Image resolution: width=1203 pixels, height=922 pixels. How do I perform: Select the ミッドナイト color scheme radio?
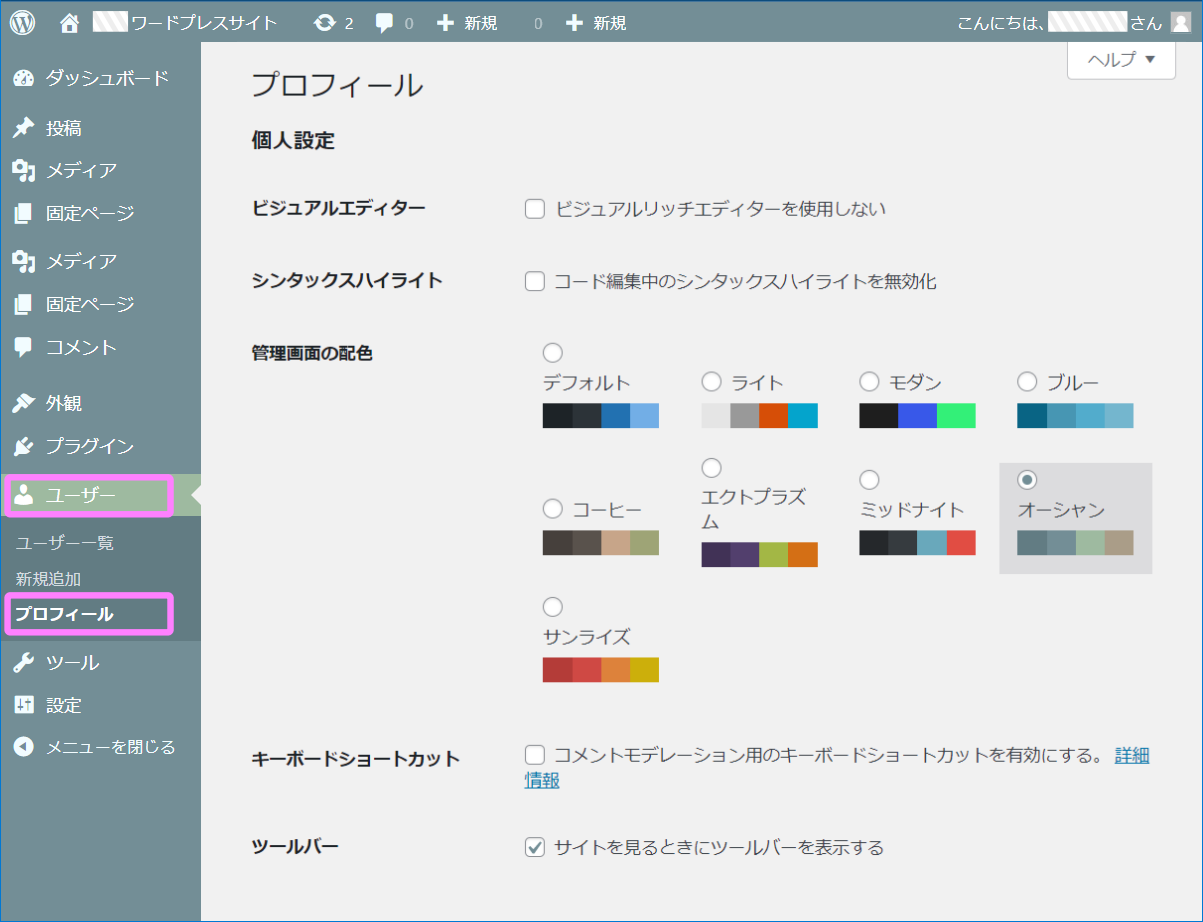869,479
